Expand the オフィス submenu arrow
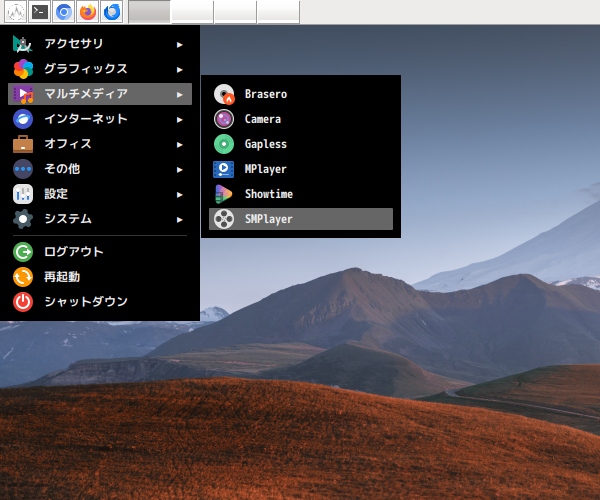The image size is (600, 500). point(179,145)
